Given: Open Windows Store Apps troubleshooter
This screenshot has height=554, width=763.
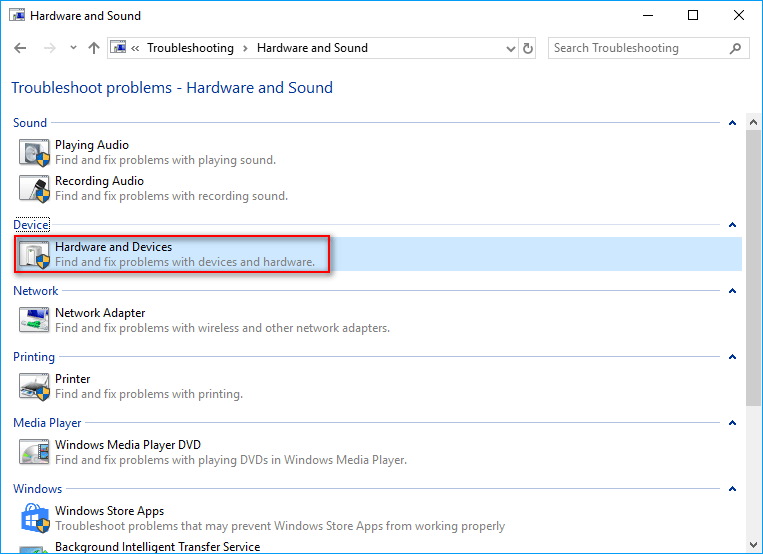Looking at the screenshot, I should (x=109, y=511).
